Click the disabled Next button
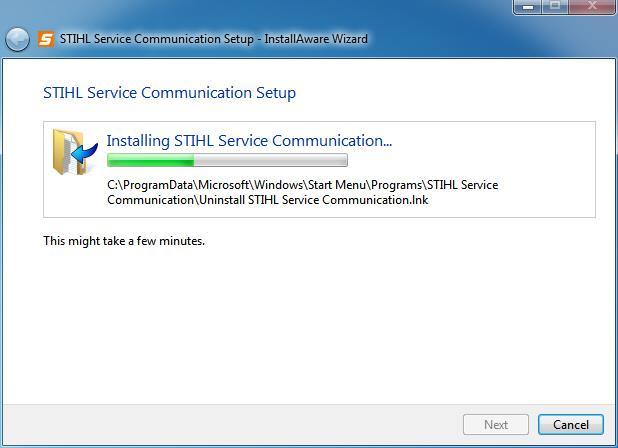Viewport: 618px width, 448px height. 496,424
